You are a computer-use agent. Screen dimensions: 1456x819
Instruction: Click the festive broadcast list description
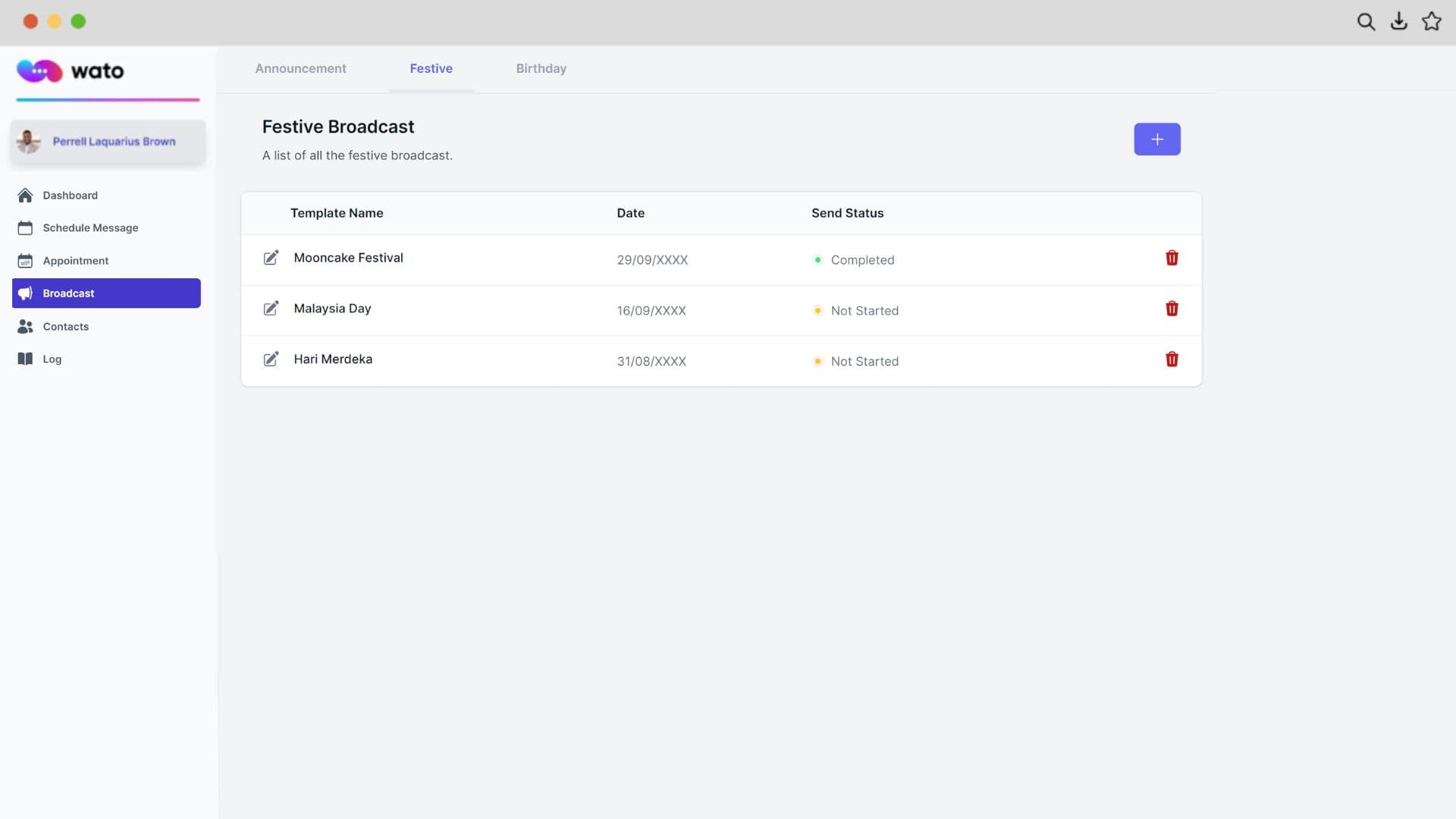tap(357, 155)
